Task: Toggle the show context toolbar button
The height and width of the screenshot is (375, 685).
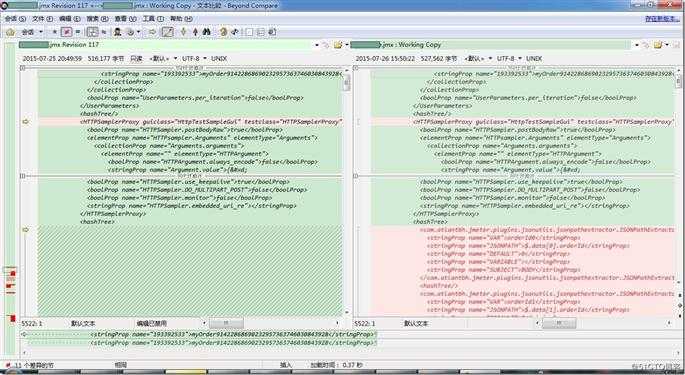Action: 92,32
